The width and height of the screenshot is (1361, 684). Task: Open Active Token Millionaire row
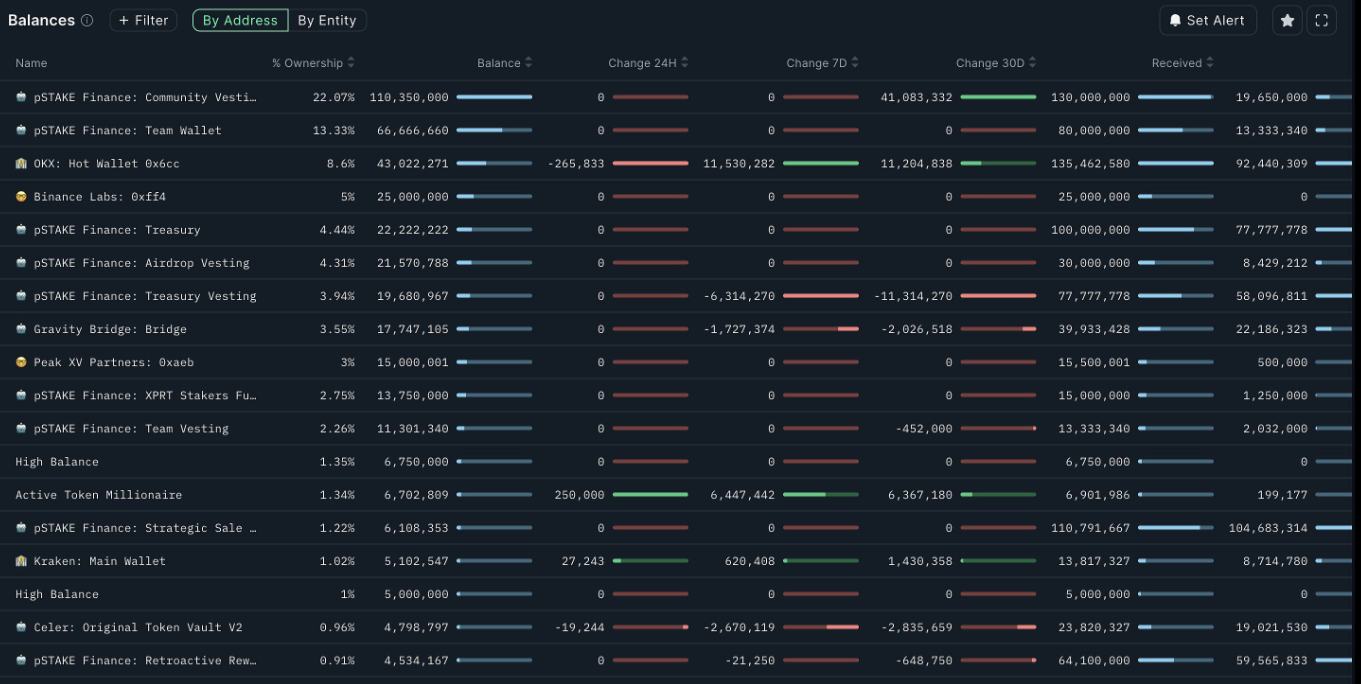click(x=98, y=495)
